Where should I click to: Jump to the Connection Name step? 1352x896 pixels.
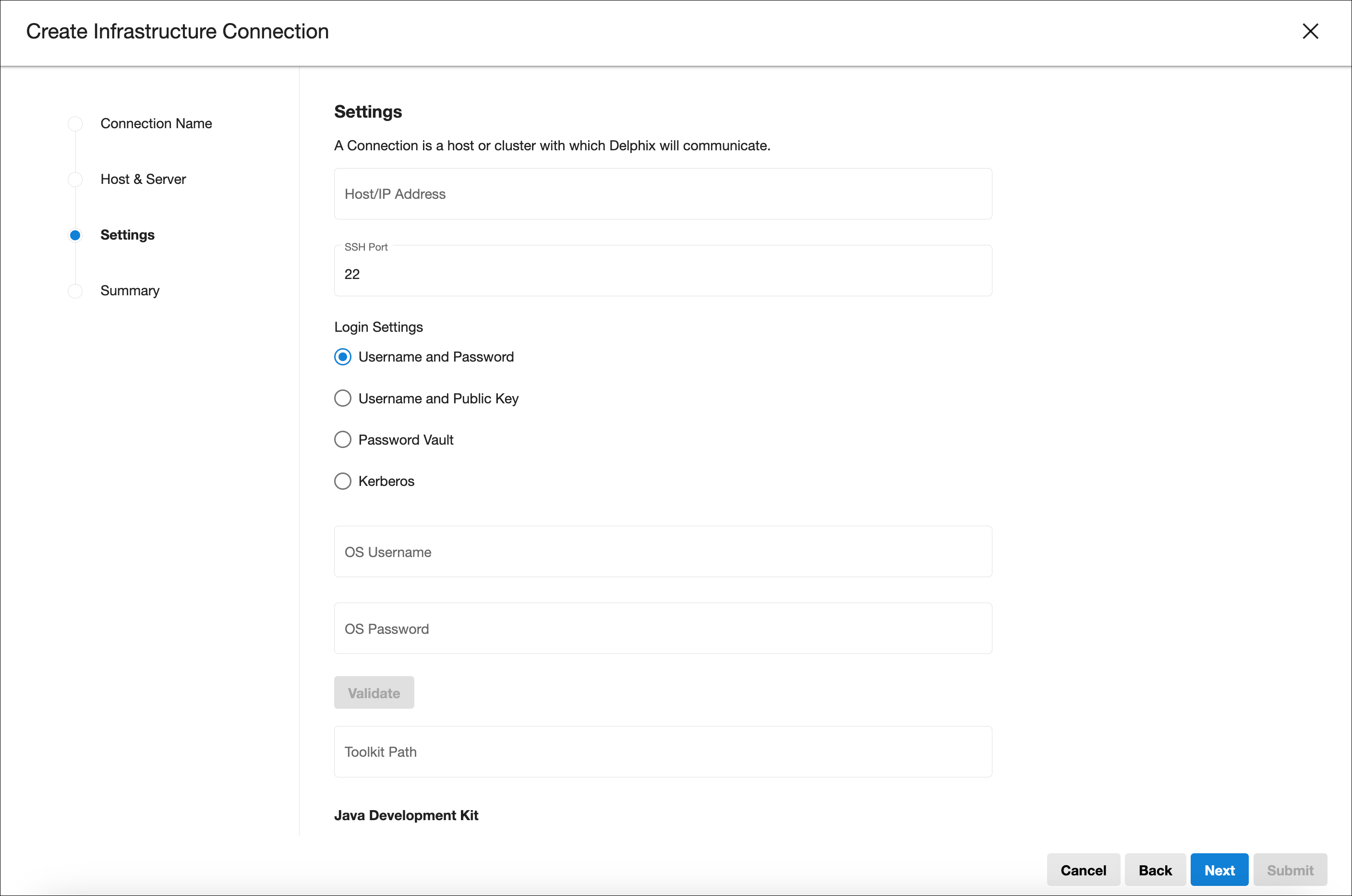click(x=156, y=123)
